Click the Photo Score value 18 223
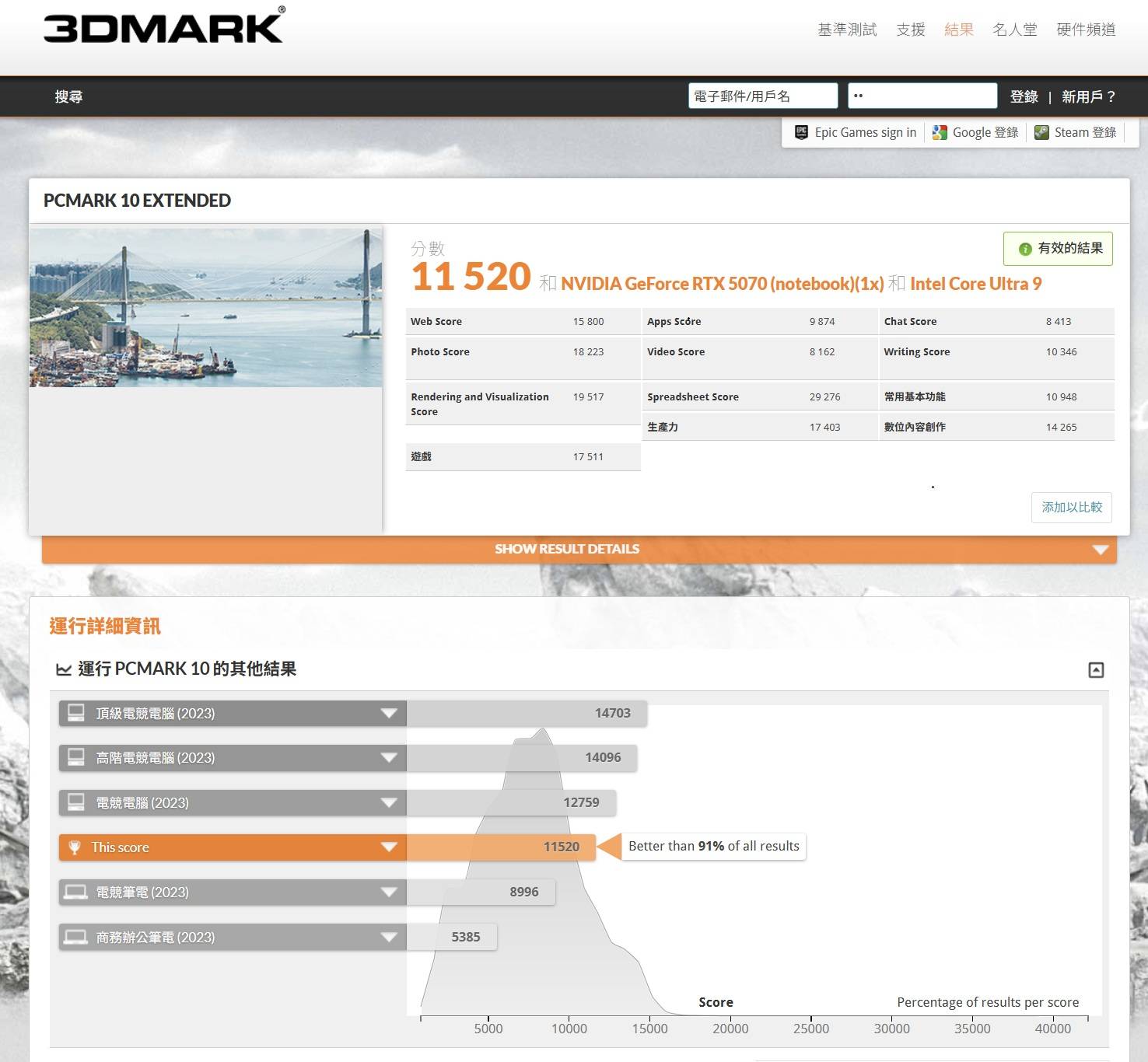Screen dimensions: 1148x1062 point(588,351)
